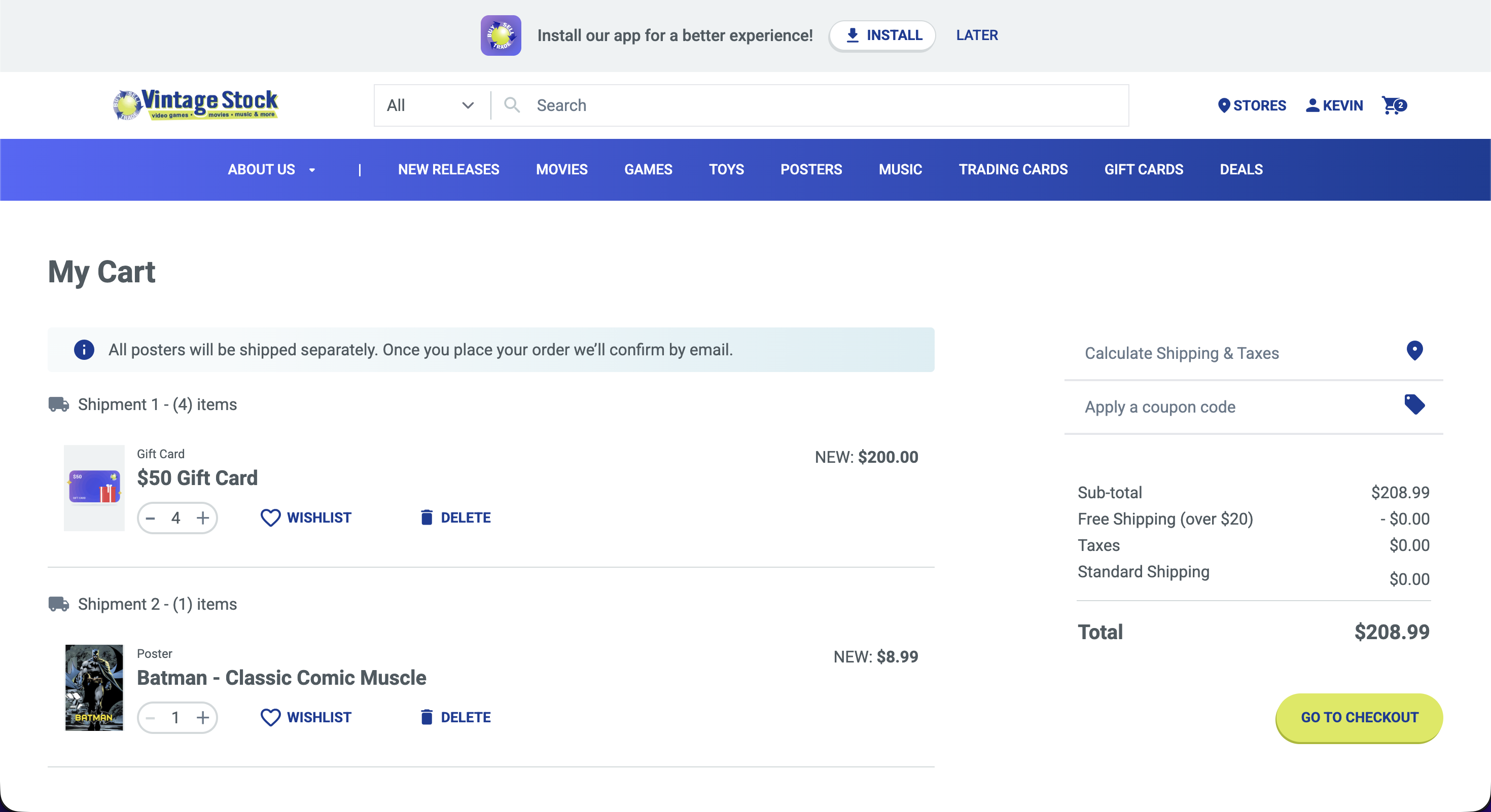Open Batman - Classic Comic Muscle title
This screenshot has height=812, width=1491.
click(x=282, y=677)
